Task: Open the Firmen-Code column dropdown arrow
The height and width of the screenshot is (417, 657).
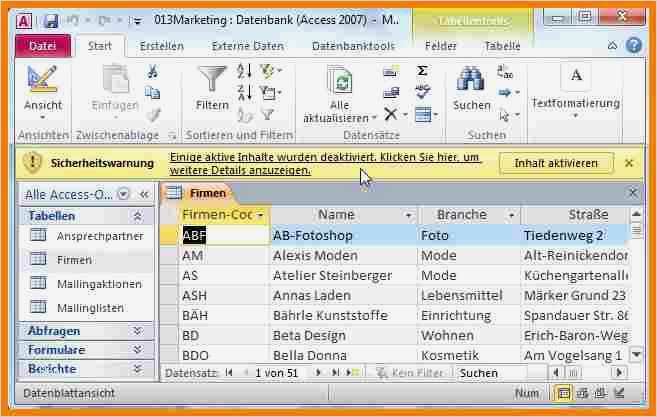Action: pyautogui.click(x=260, y=215)
